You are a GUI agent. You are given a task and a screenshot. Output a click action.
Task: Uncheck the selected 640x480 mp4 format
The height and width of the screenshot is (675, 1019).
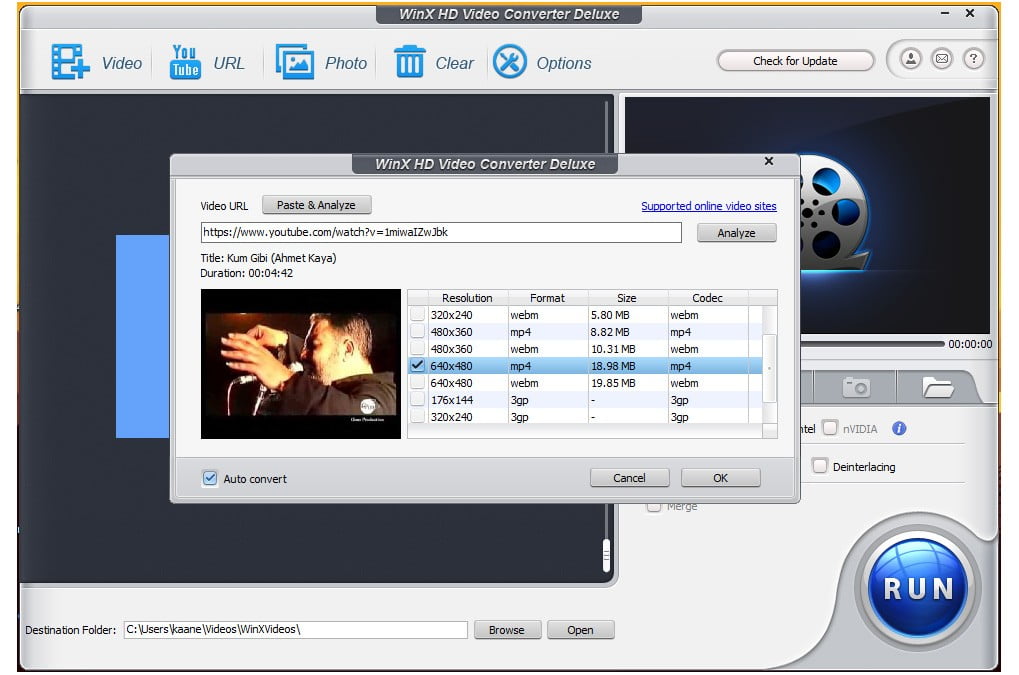pyautogui.click(x=417, y=365)
